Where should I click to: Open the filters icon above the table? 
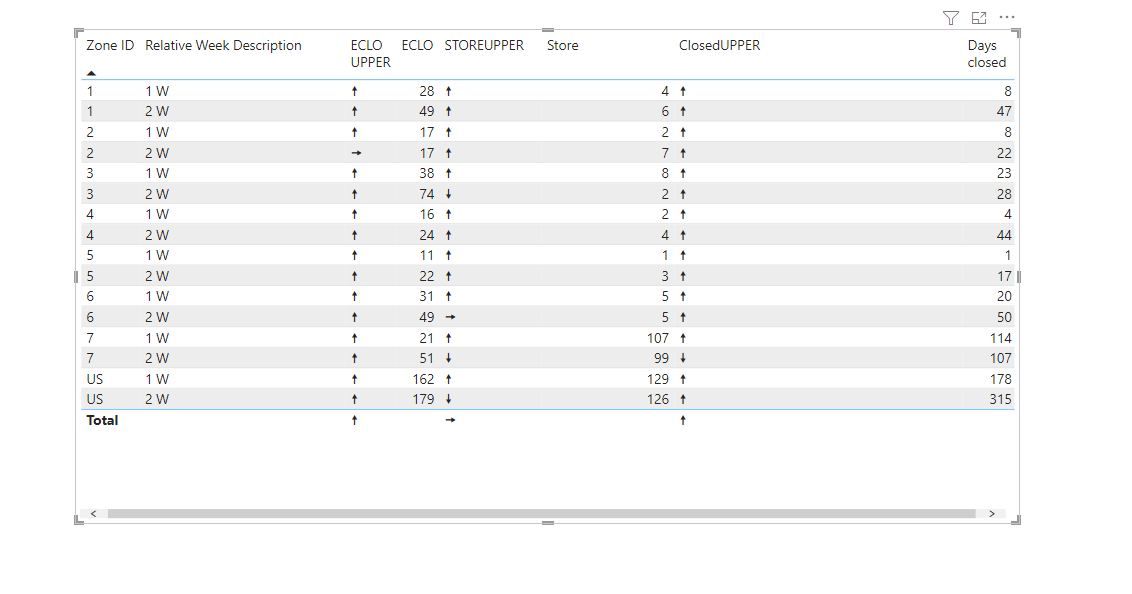[x=951, y=18]
